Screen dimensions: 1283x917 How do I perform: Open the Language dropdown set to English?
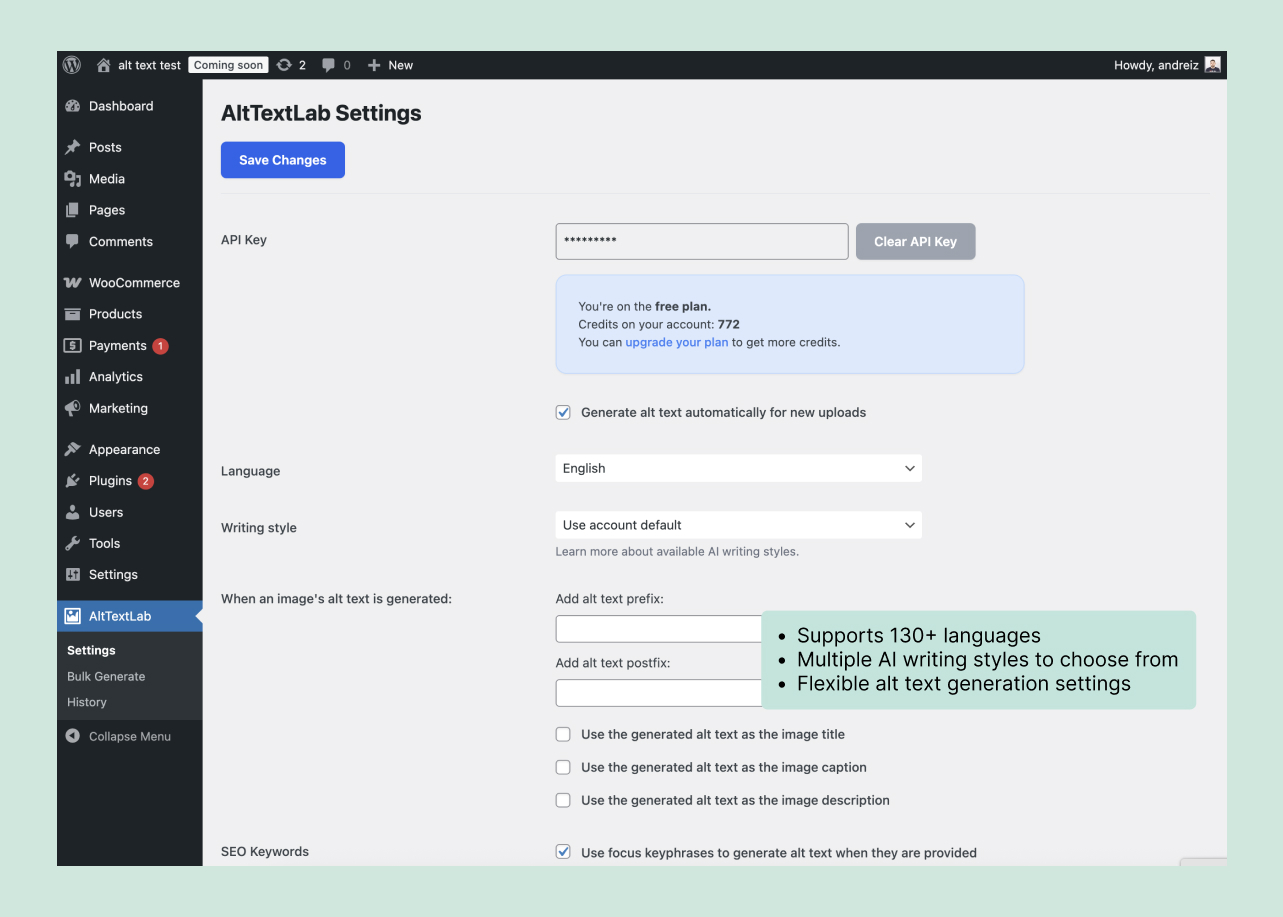tap(737, 468)
